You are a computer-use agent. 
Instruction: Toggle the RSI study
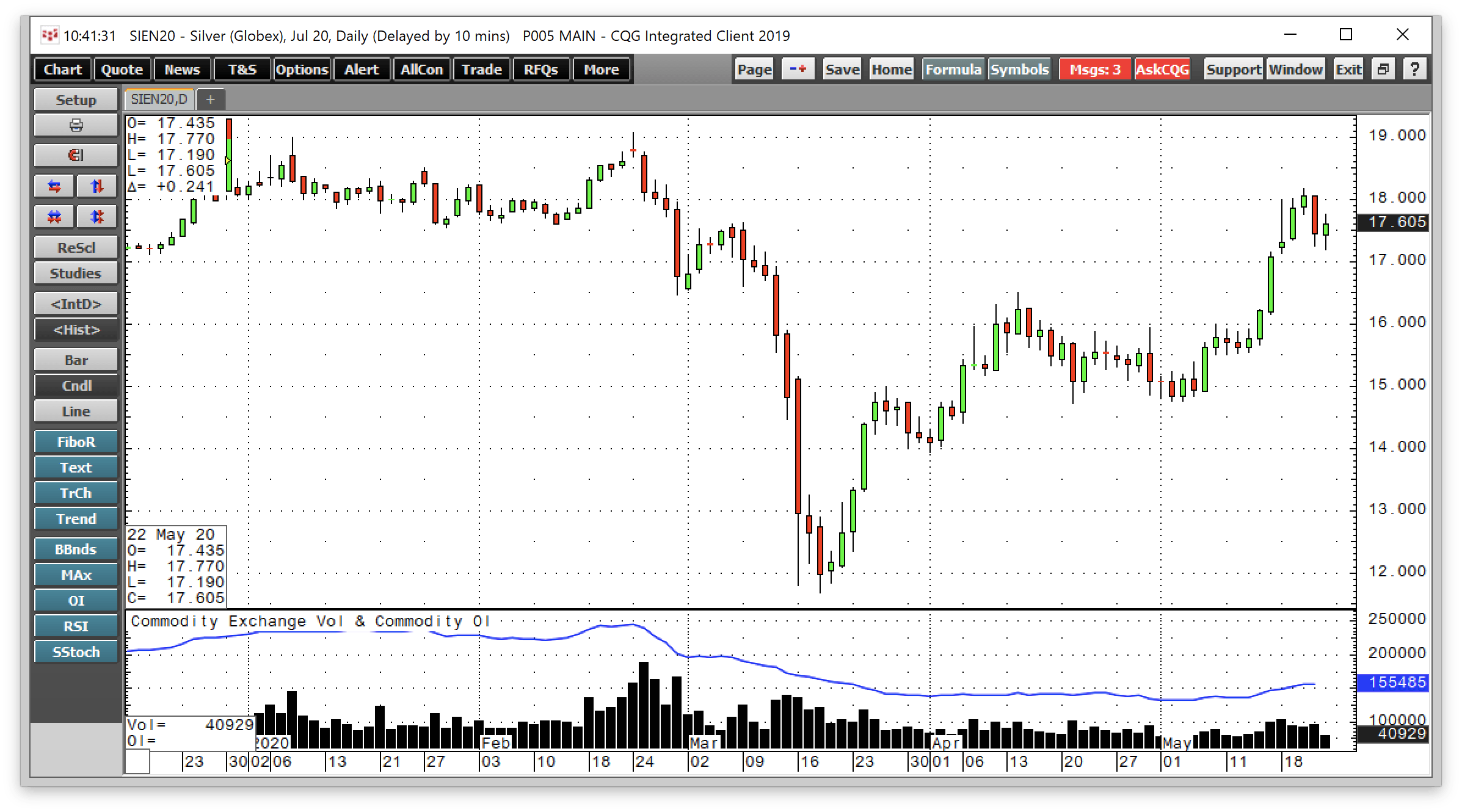point(76,626)
